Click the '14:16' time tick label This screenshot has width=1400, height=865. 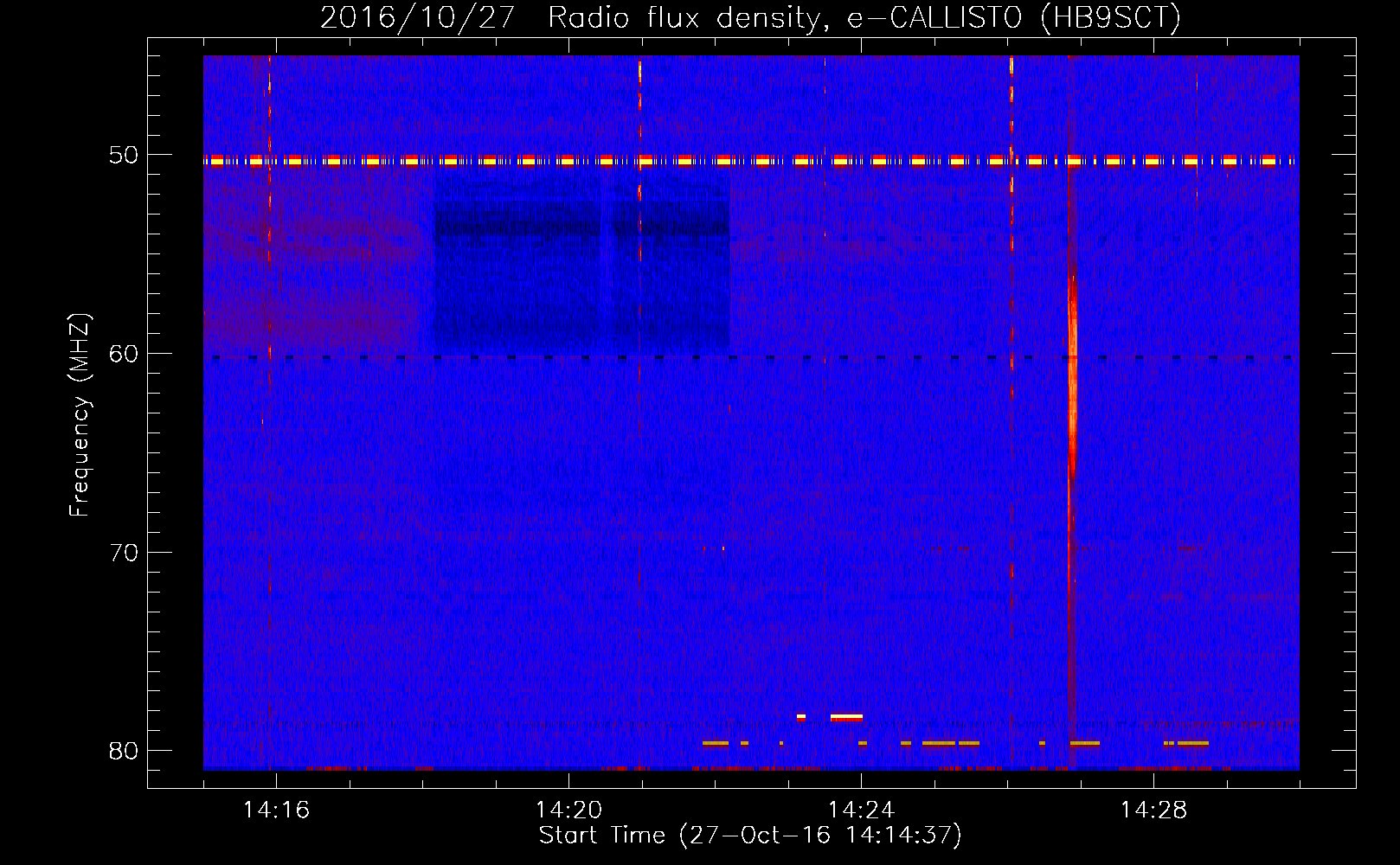coord(276,810)
